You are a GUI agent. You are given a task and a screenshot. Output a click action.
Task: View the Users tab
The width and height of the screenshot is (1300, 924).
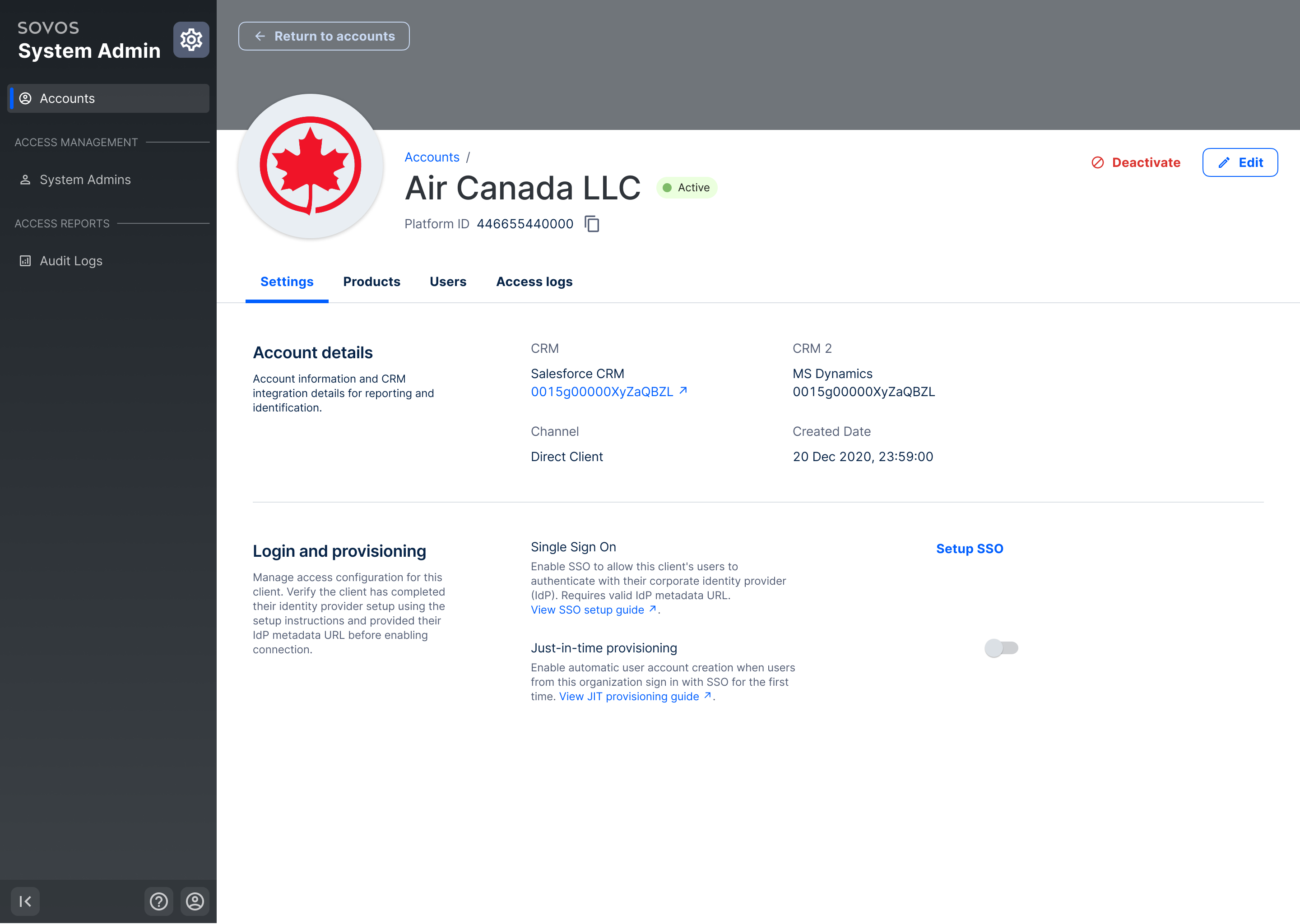448,282
